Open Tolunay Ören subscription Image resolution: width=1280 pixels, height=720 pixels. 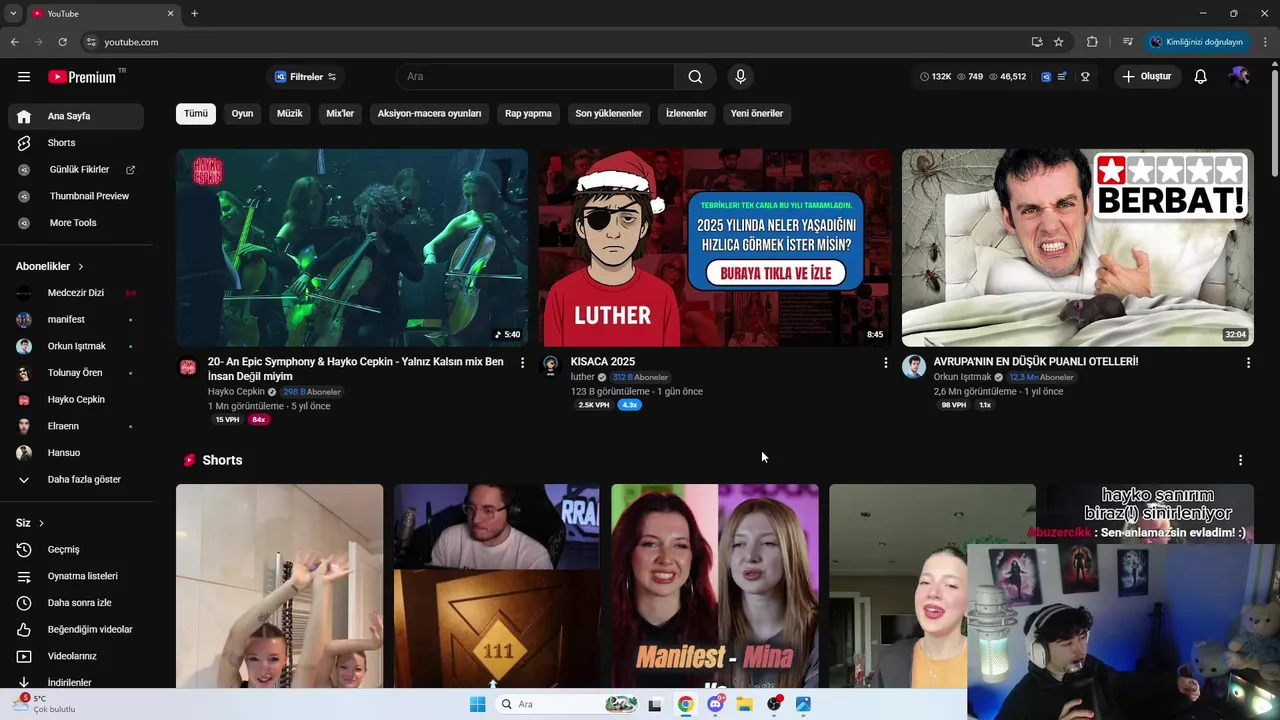point(76,373)
